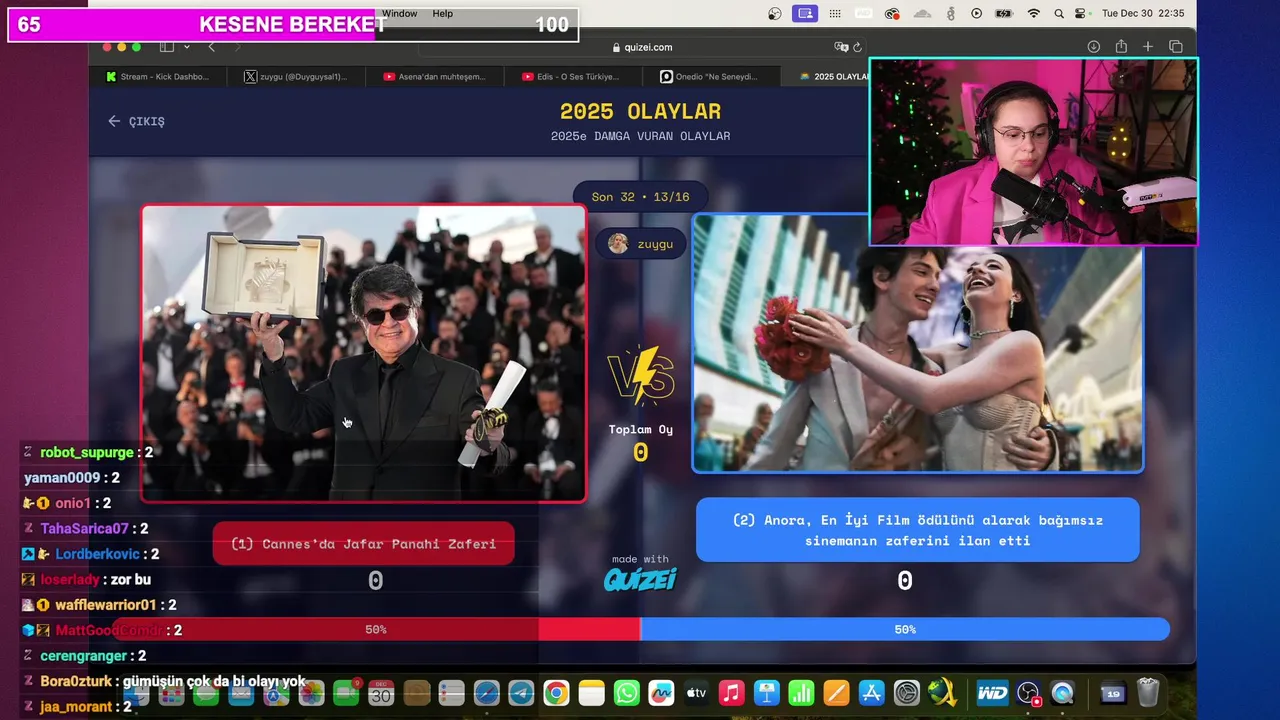
Task: Switch to the Stream - Kick Dashboard tab
Action: tap(158, 76)
